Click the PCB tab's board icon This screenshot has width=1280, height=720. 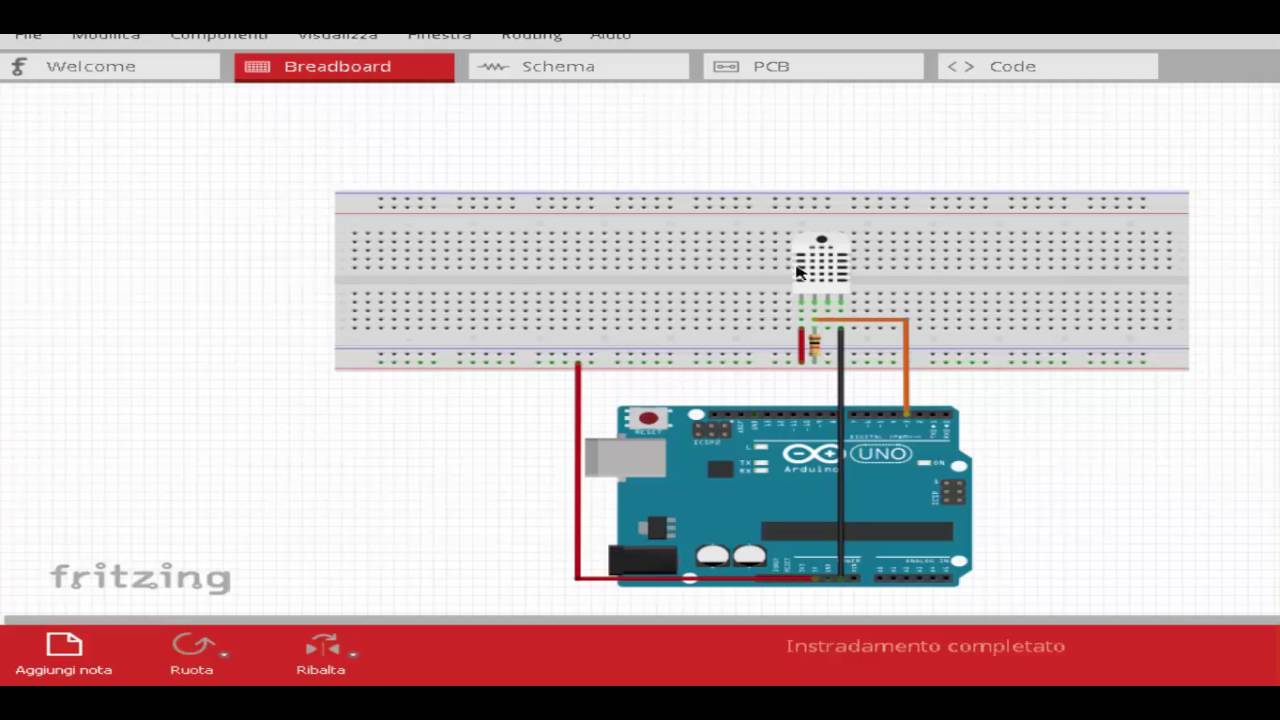click(x=727, y=66)
